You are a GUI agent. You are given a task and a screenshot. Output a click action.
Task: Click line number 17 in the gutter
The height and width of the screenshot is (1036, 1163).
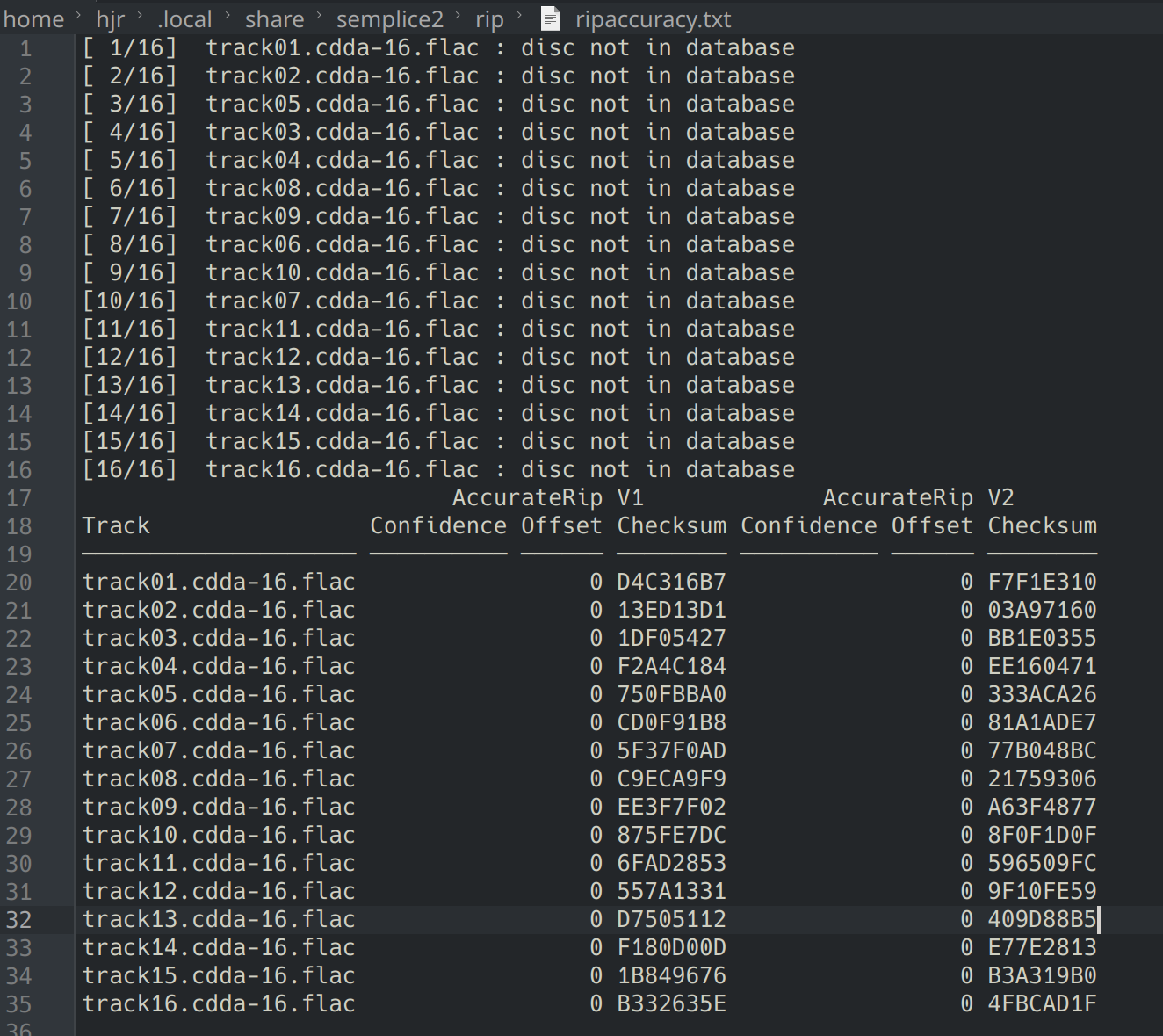19,497
